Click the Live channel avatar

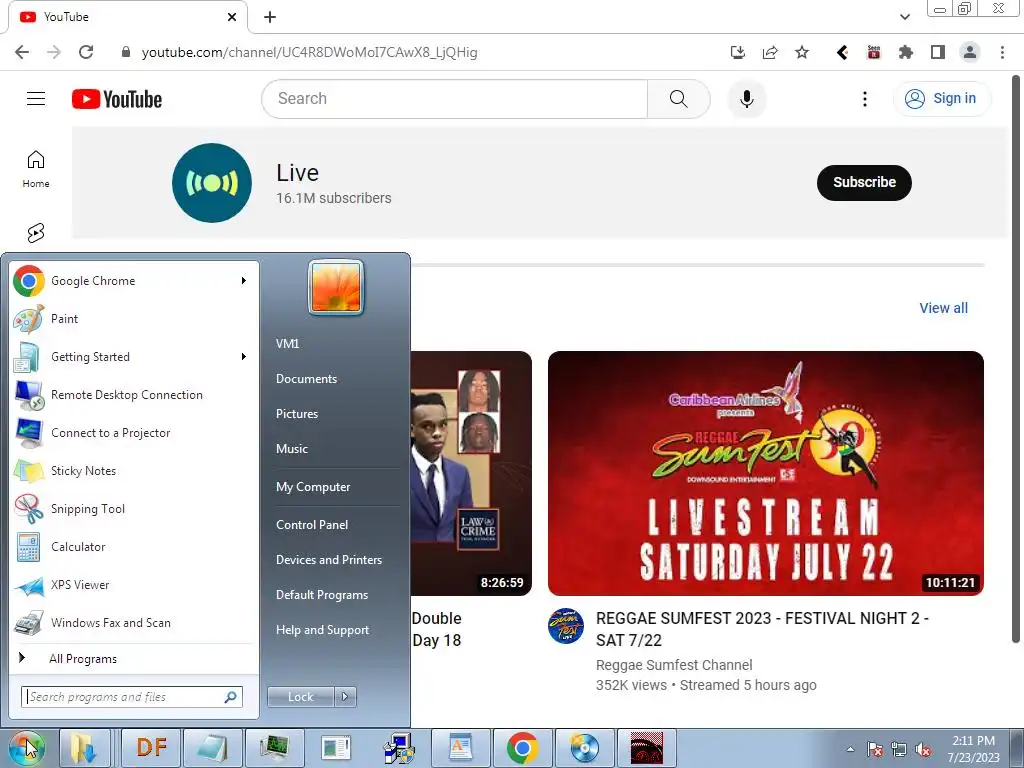(x=212, y=183)
